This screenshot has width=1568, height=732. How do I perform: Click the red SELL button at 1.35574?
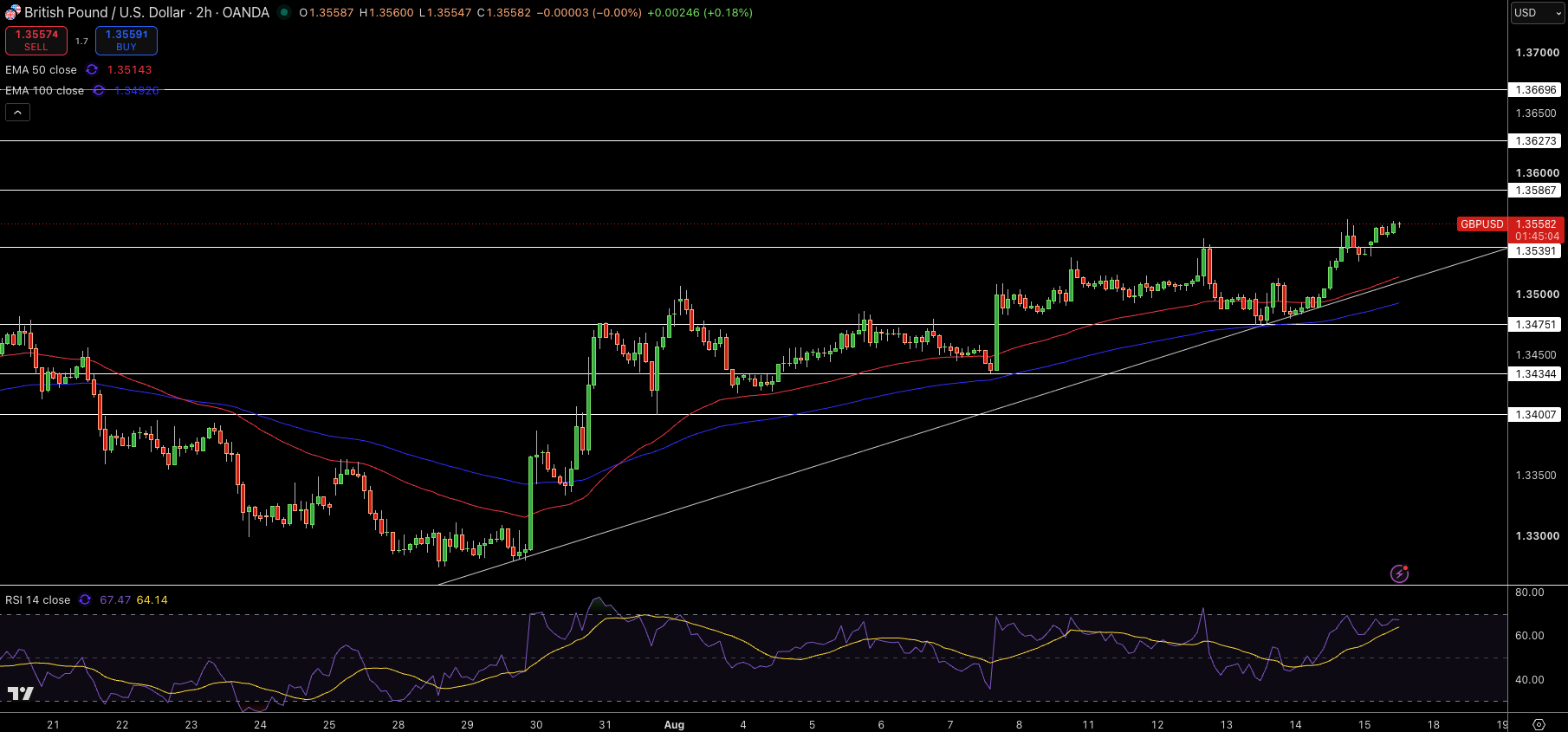(36, 41)
